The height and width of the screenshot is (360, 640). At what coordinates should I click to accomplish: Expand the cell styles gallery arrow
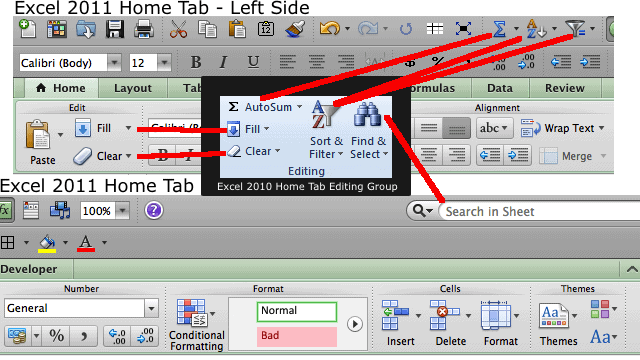355,324
